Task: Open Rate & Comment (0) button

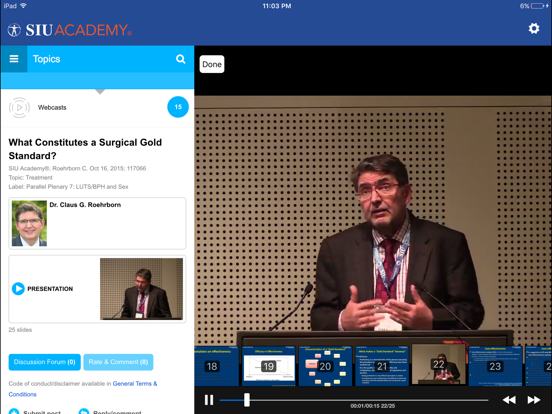Action: coord(118,362)
